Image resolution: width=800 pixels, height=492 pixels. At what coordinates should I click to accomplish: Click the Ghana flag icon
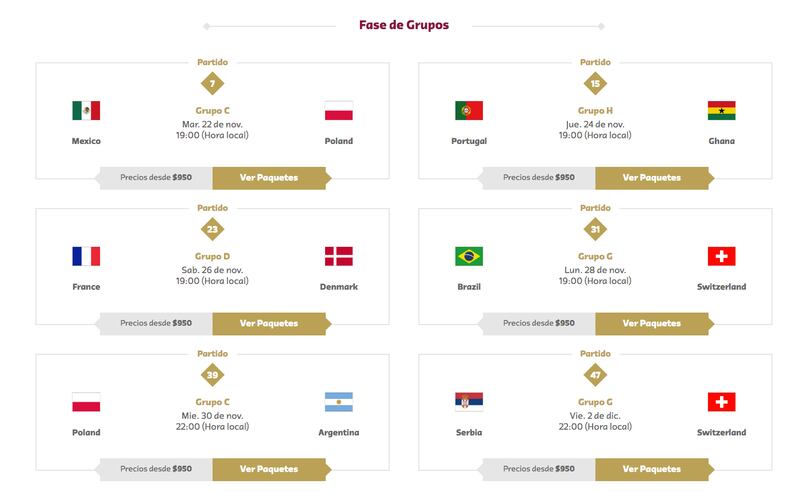tap(721, 110)
